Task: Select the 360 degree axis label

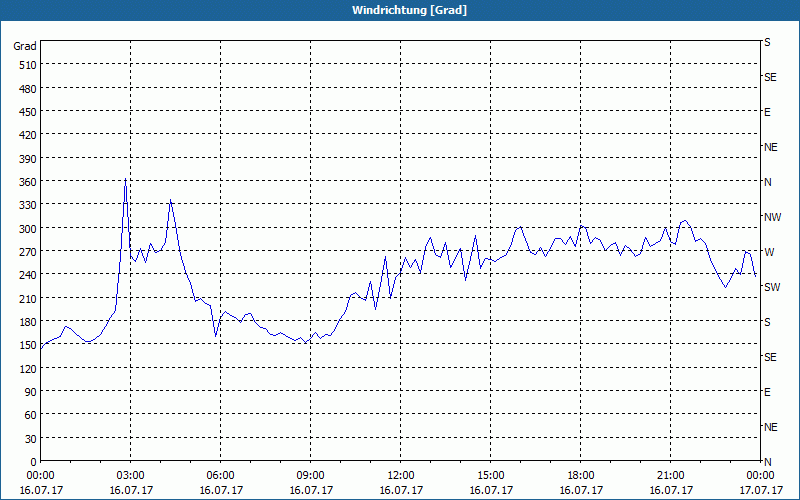Action: [x=28, y=182]
